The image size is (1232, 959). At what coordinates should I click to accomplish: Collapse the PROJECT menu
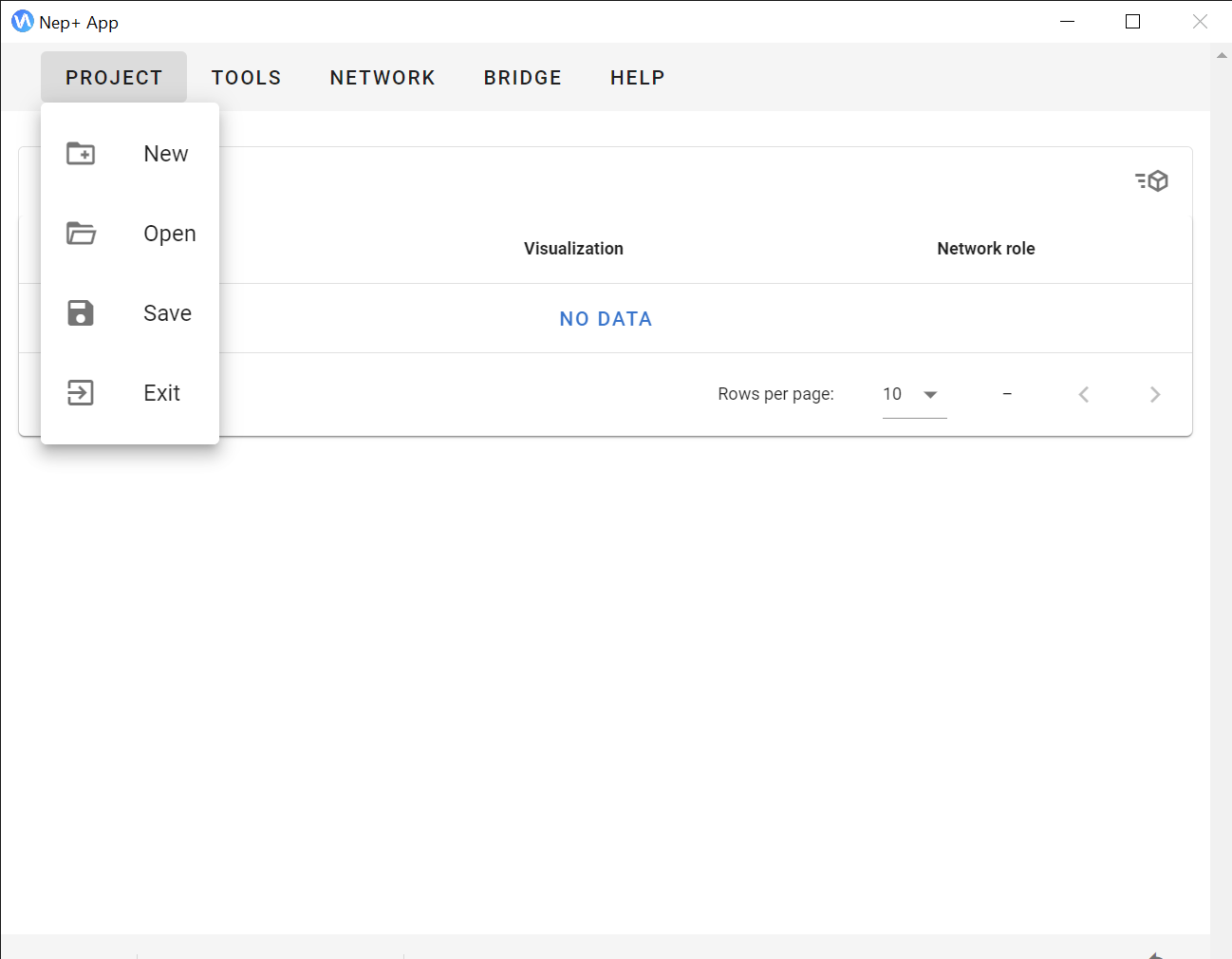(x=114, y=78)
